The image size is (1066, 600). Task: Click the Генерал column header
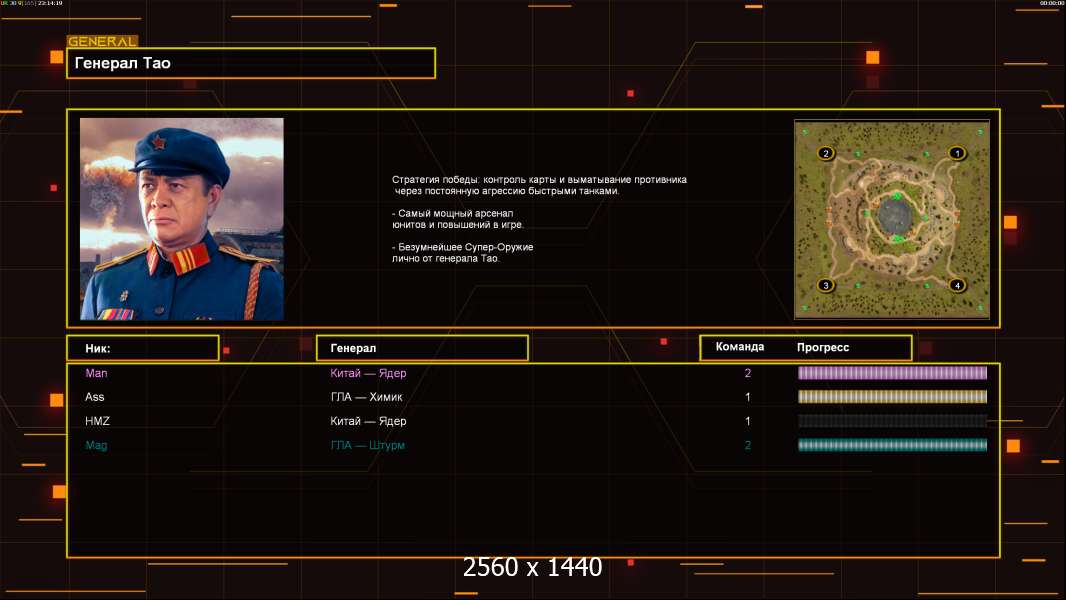pyautogui.click(x=422, y=348)
